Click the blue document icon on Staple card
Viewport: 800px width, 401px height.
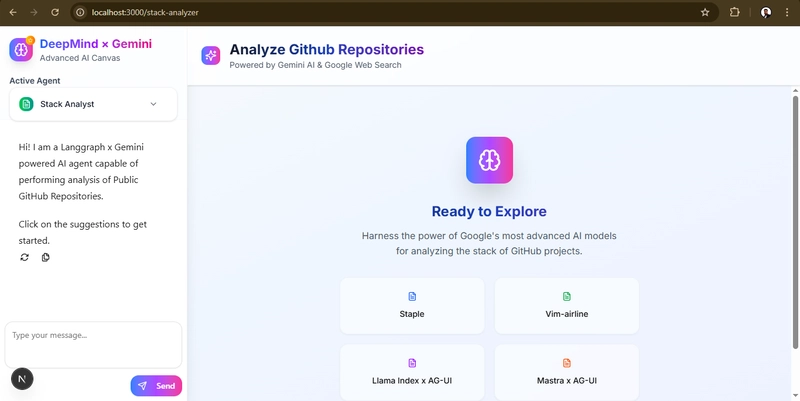point(412,296)
